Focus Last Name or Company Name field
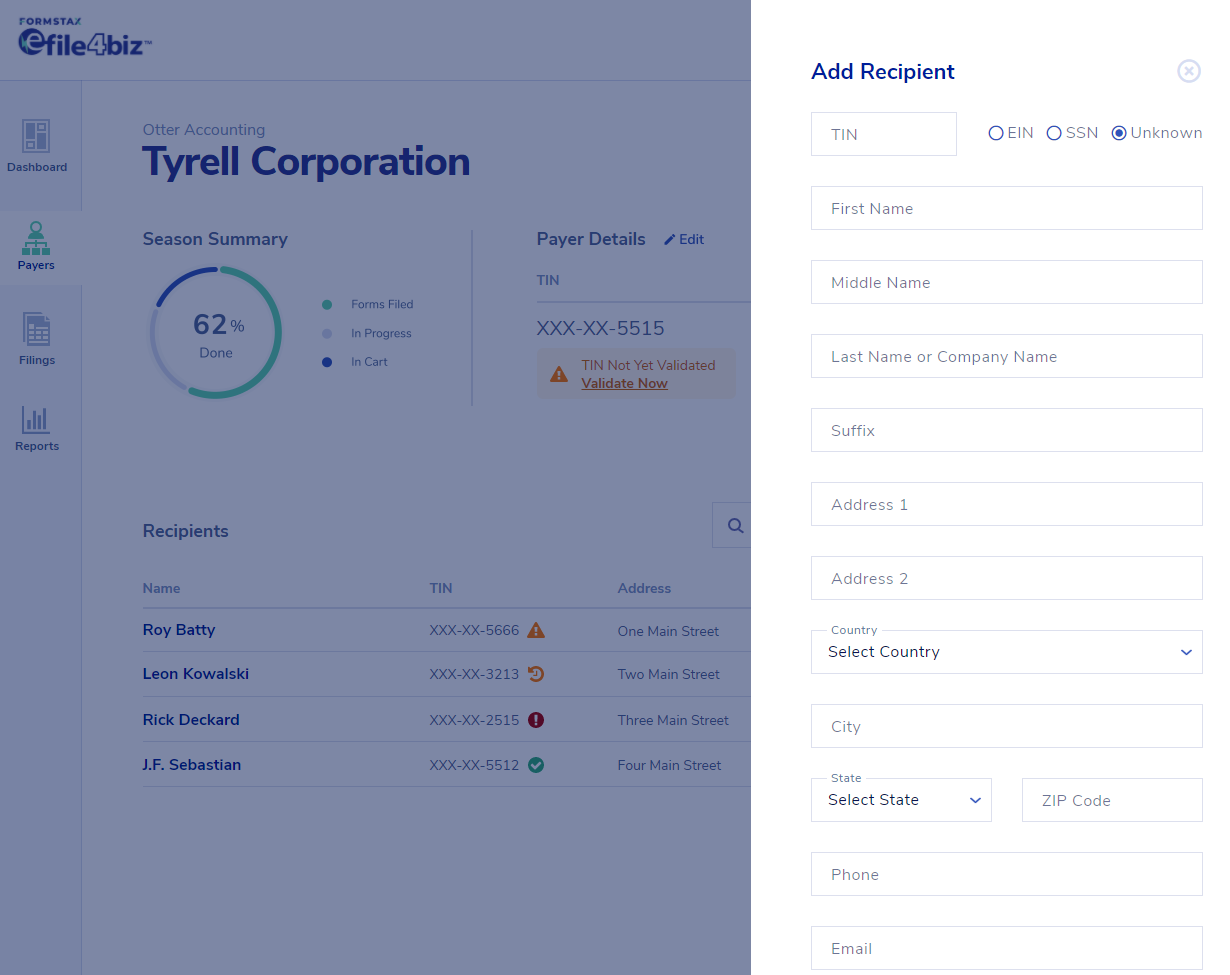Screen dimensions: 1230x975 1007,356
